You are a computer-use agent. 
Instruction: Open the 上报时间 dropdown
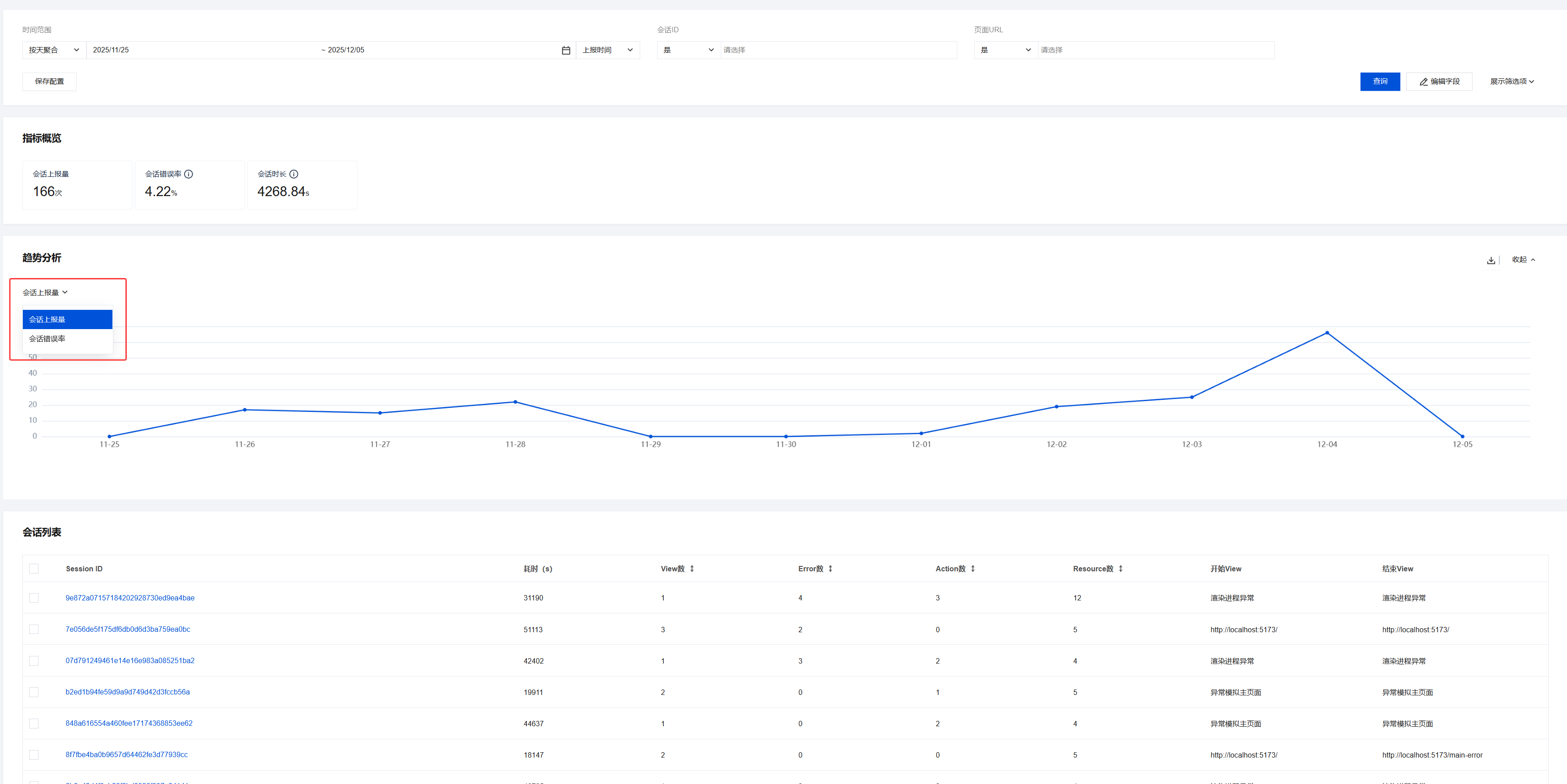click(607, 51)
